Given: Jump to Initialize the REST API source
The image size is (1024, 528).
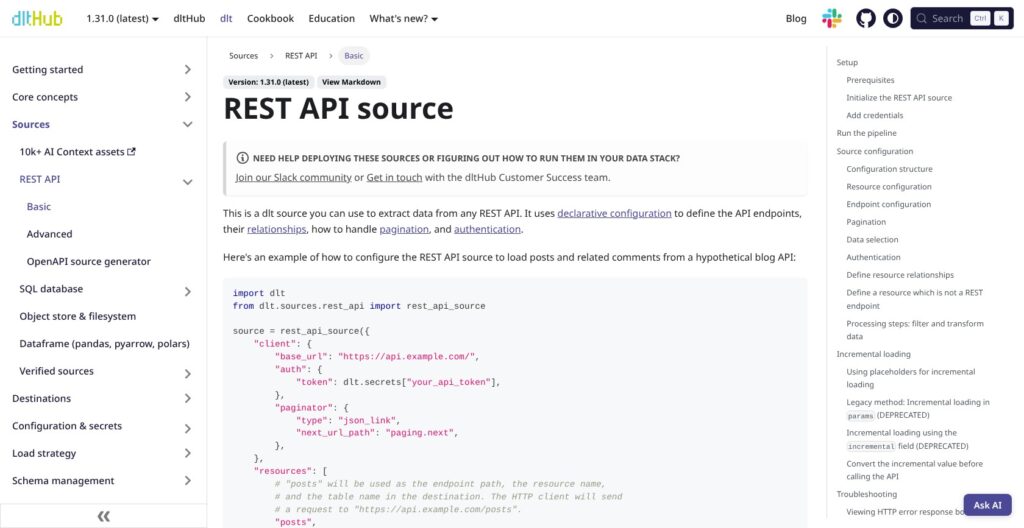Looking at the screenshot, I should coord(899,97).
